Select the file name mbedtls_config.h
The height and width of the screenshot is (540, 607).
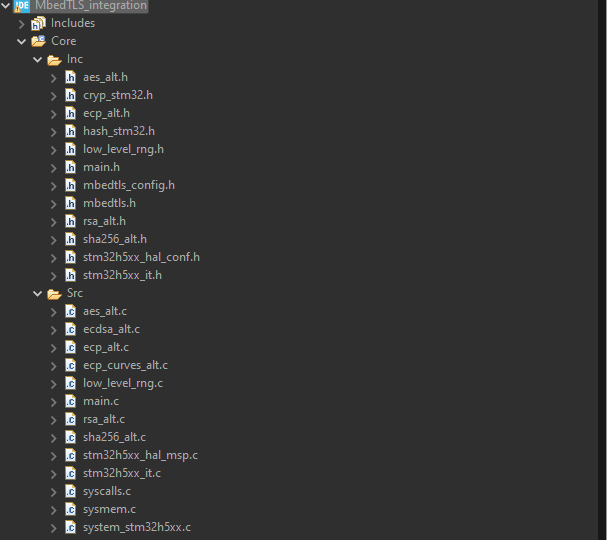tap(129, 185)
